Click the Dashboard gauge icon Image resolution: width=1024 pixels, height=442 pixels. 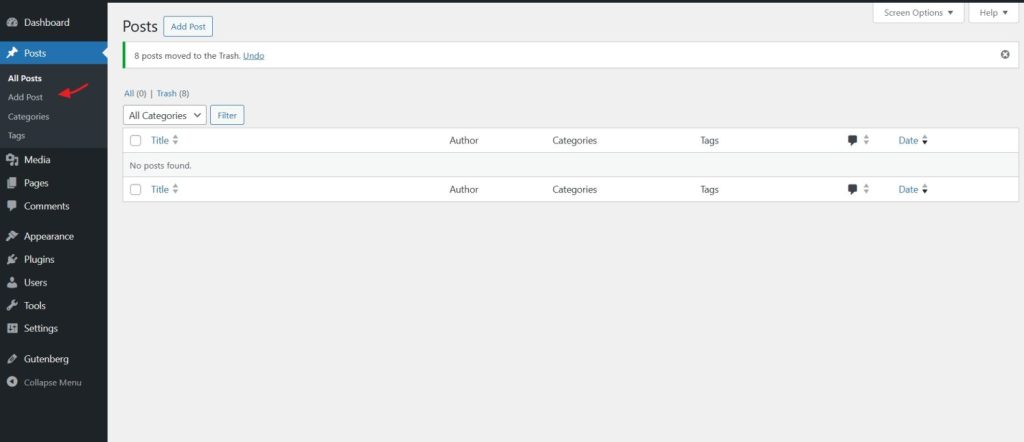click(12, 22)
